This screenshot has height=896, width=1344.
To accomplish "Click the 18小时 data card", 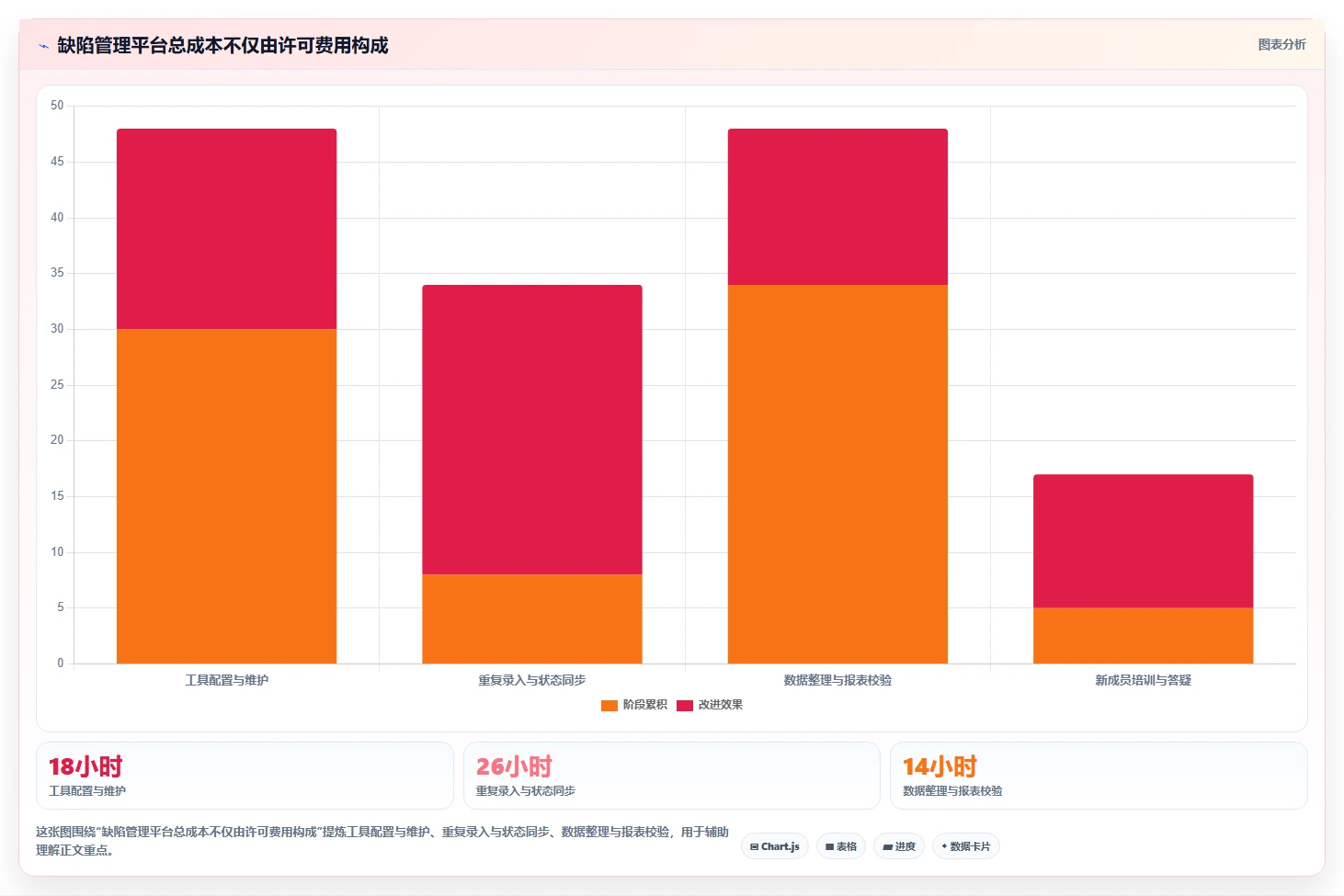I will [245, 776].
